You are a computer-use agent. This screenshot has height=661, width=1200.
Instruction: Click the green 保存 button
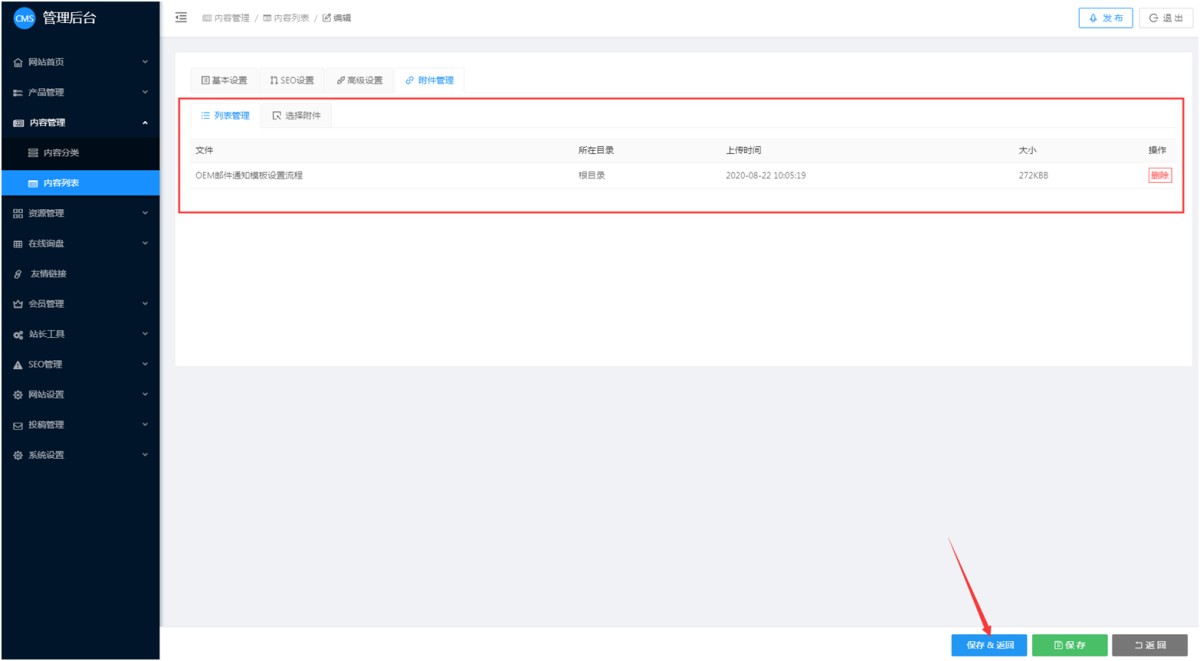pyautogui.click(x=1070, y=645)
